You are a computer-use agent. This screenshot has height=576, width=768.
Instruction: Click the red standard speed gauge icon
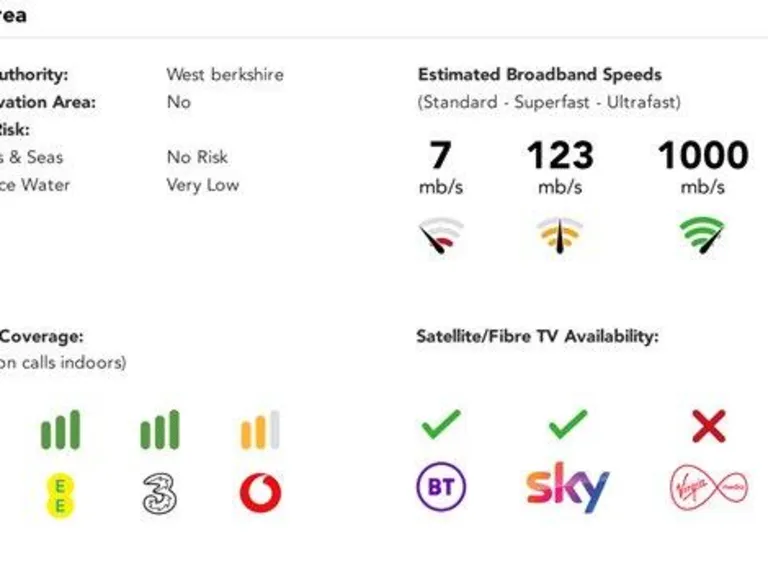(440, 235)
